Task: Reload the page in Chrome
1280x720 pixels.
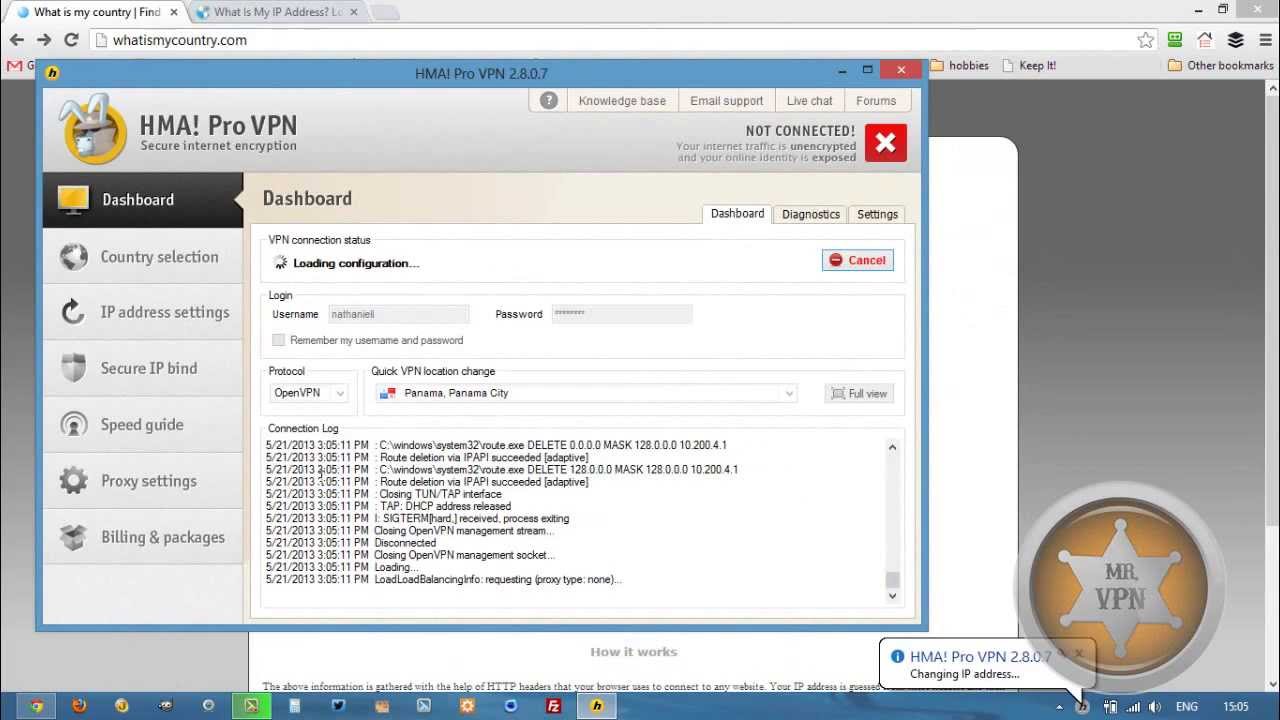Action: tap(71, 40)
